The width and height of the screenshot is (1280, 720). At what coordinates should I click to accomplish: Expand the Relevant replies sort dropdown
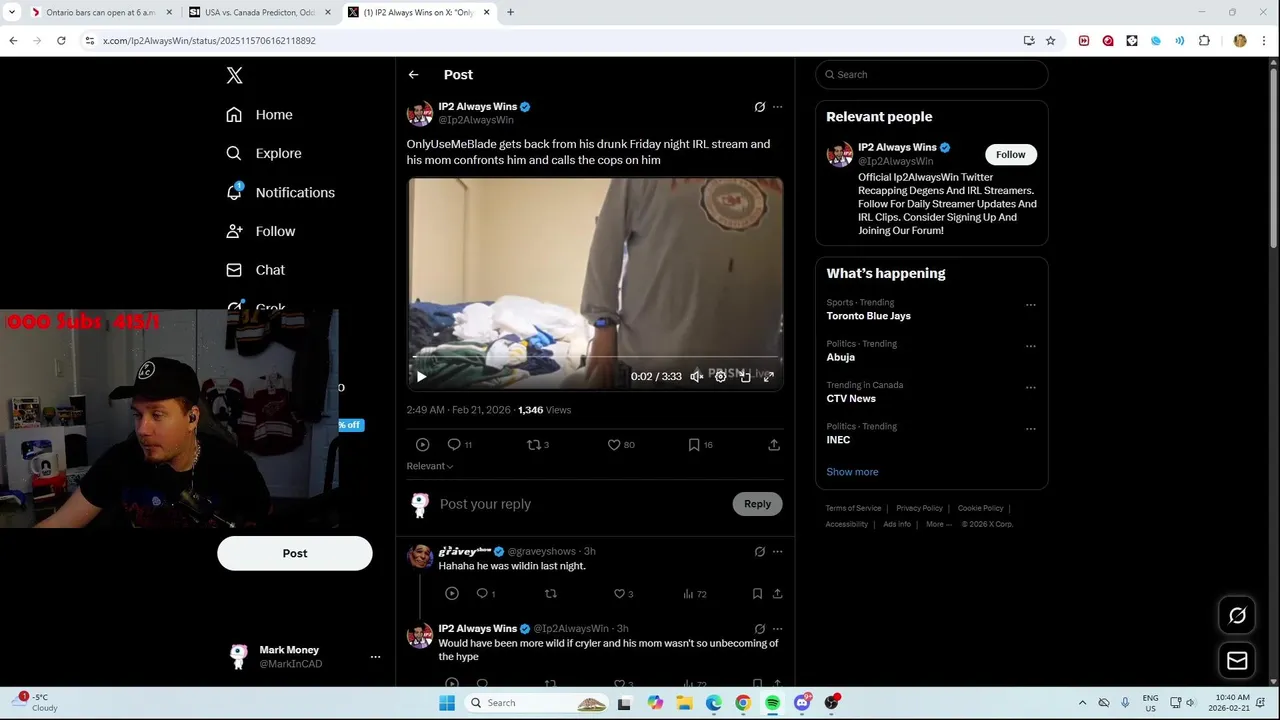[x=430, y=466]
